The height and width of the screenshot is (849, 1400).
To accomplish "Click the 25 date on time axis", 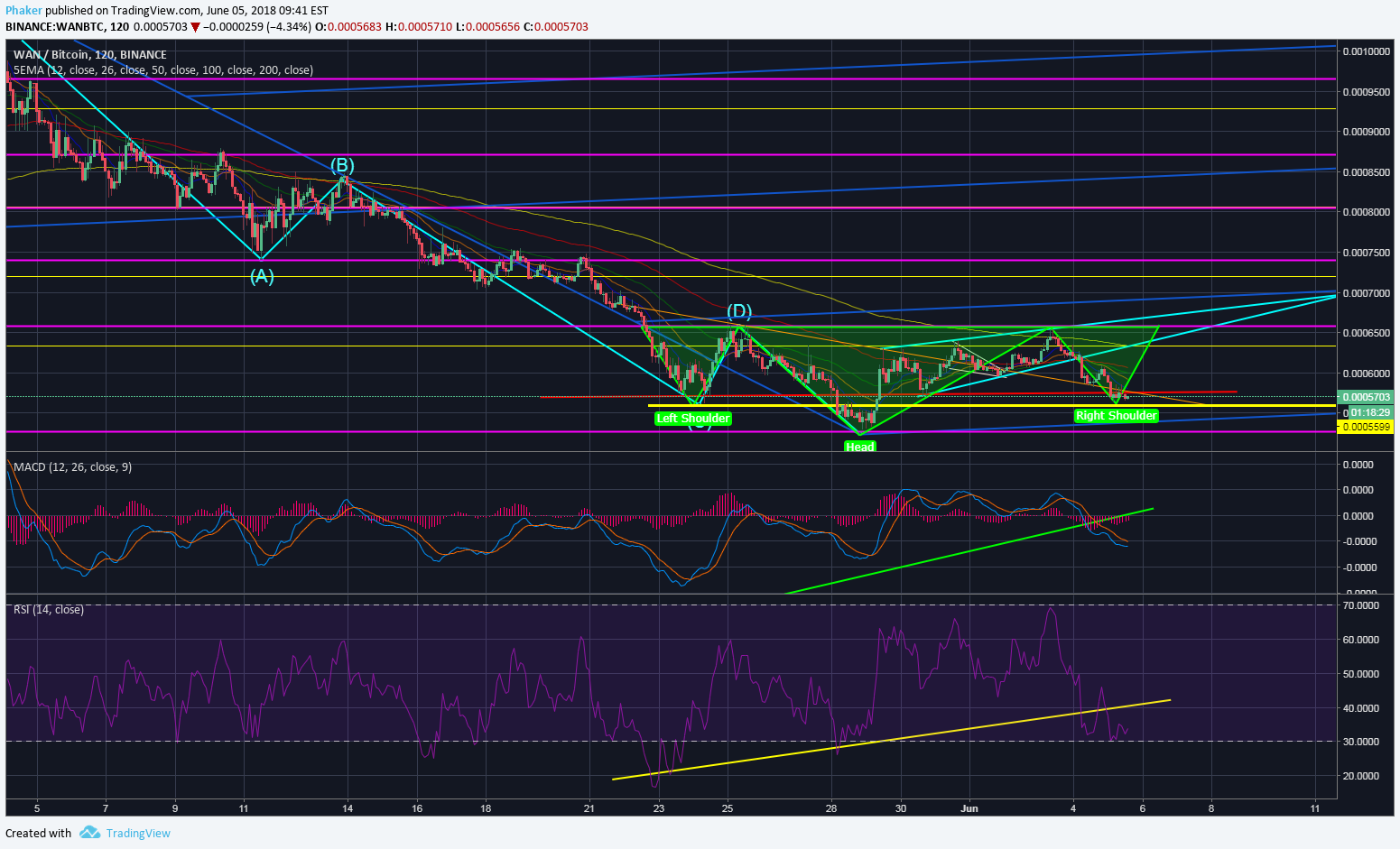I will pos(728,808).
